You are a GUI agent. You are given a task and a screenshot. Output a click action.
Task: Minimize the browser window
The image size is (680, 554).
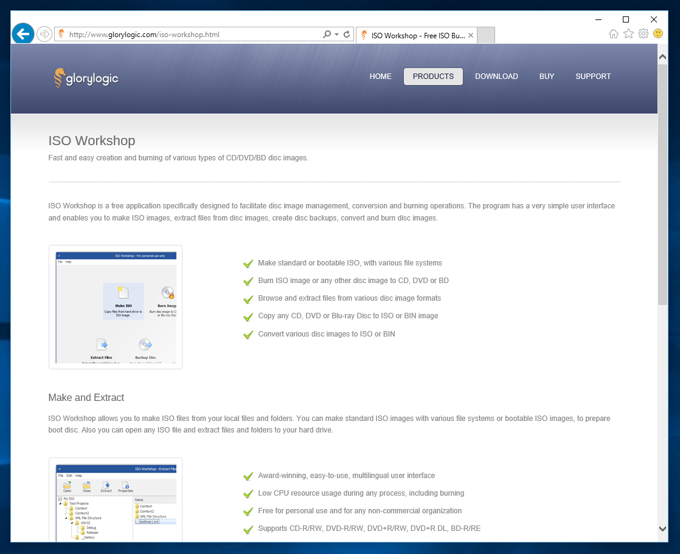pos(598,20)
